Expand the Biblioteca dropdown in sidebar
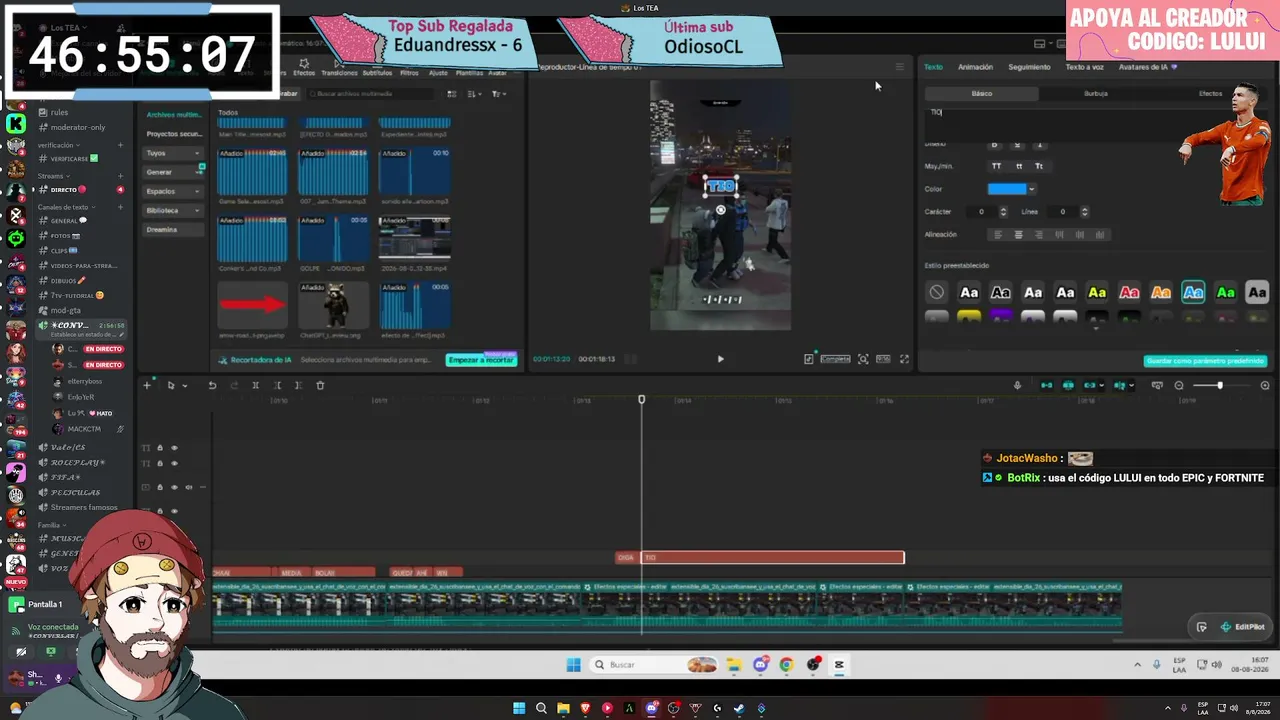This screenshot has height=720, width=1280. tap(172, 210)
